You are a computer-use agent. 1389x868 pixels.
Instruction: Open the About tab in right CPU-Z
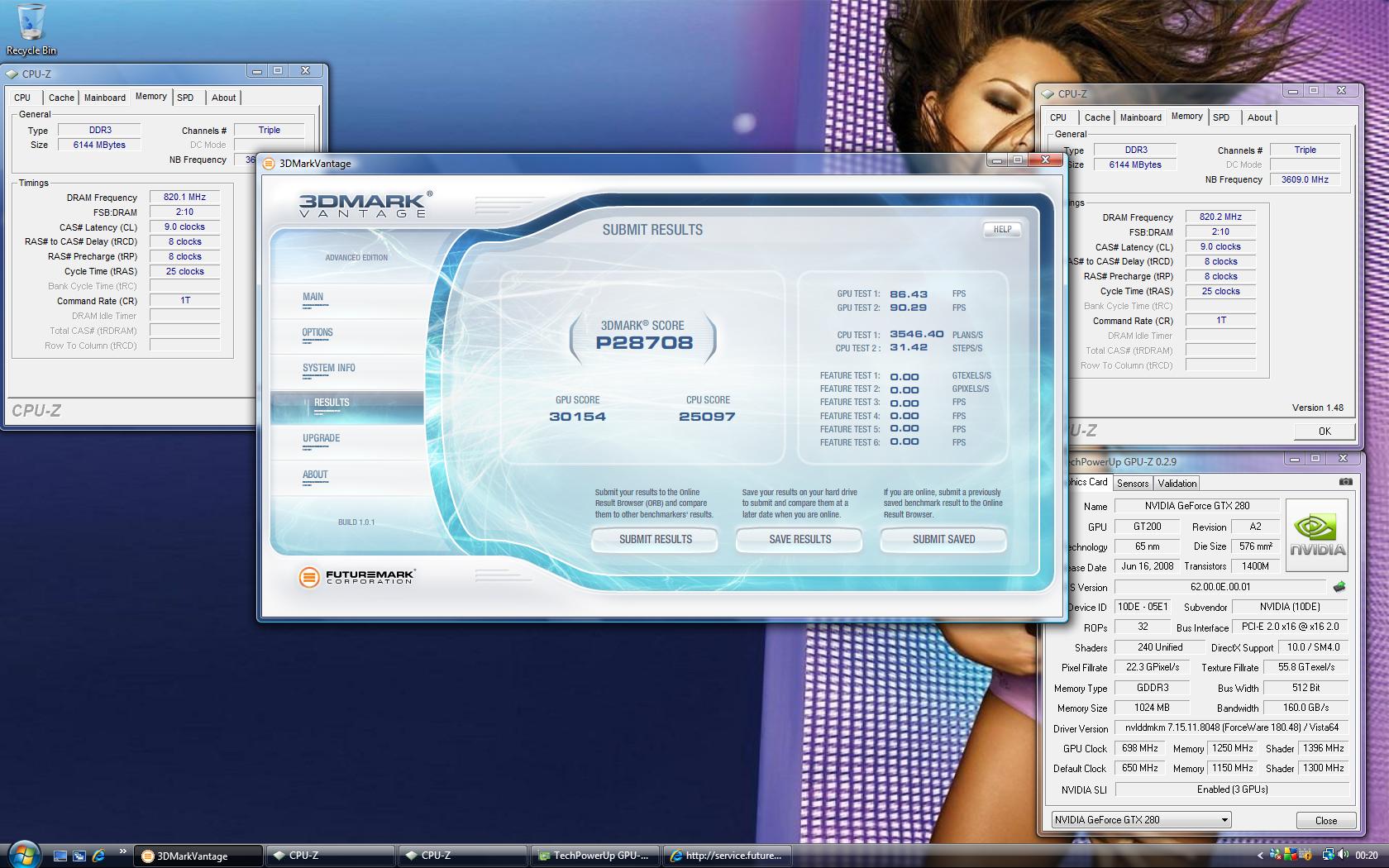[x=1259, y=117]
